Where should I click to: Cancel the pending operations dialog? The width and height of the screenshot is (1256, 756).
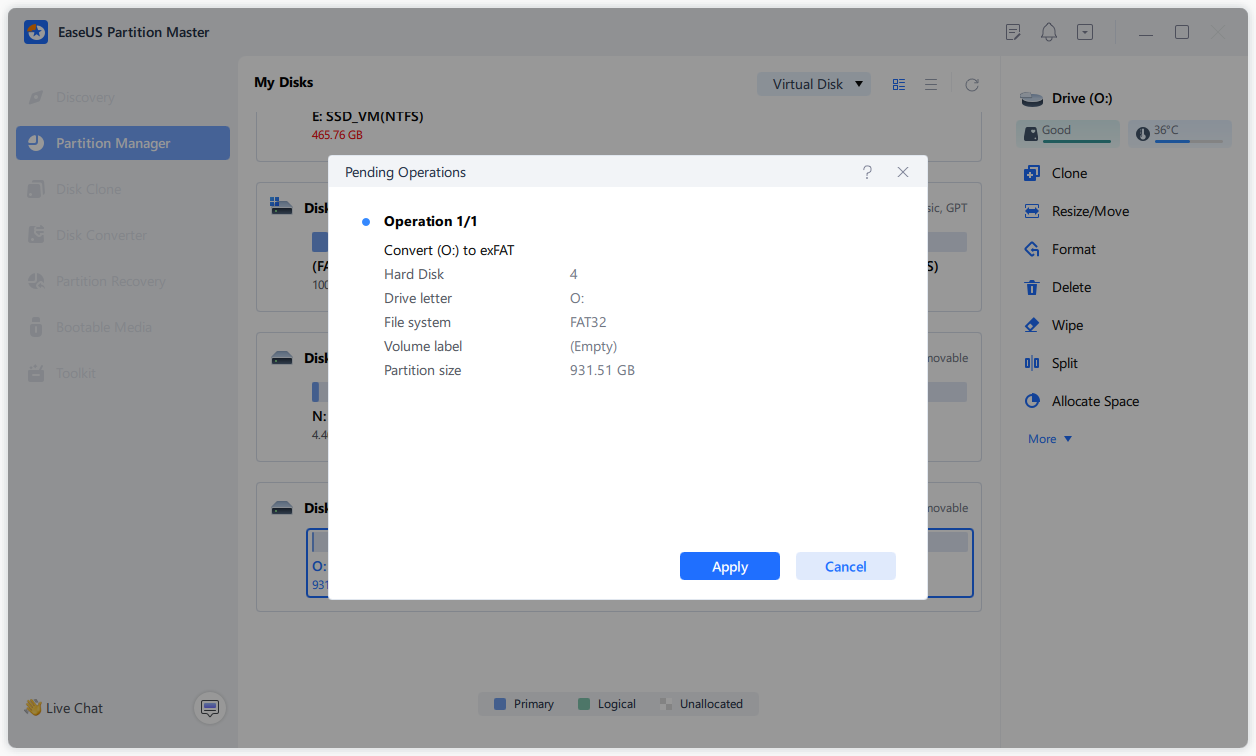845,566
